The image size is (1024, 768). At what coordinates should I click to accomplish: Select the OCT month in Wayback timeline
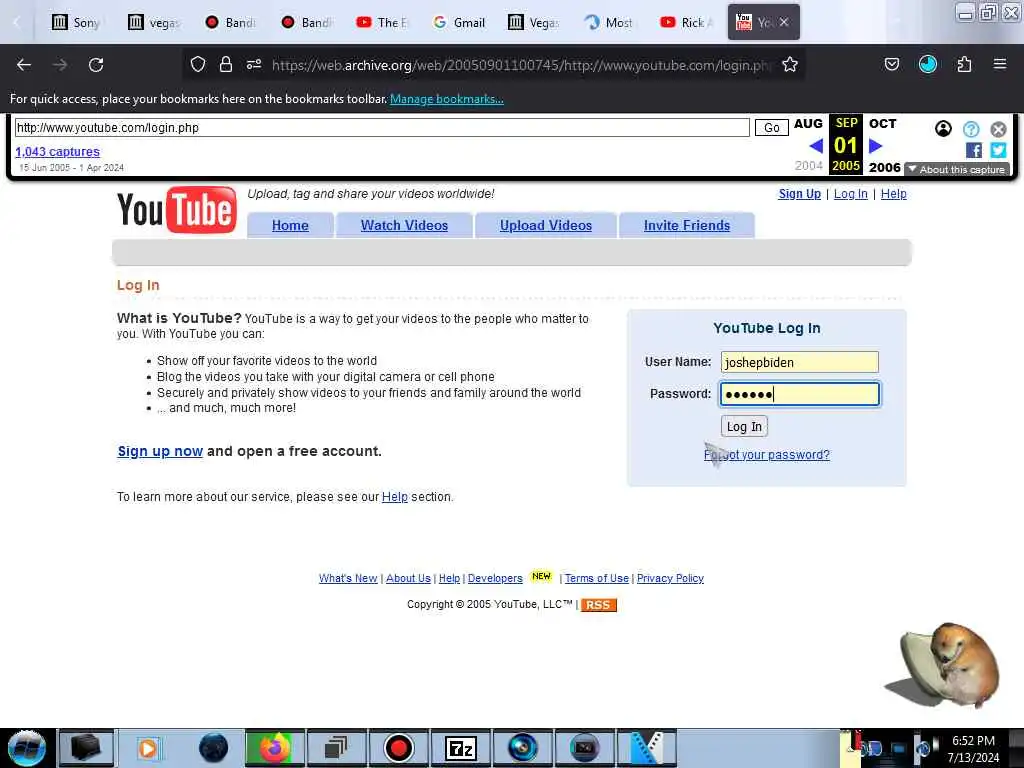pos(882,123)
